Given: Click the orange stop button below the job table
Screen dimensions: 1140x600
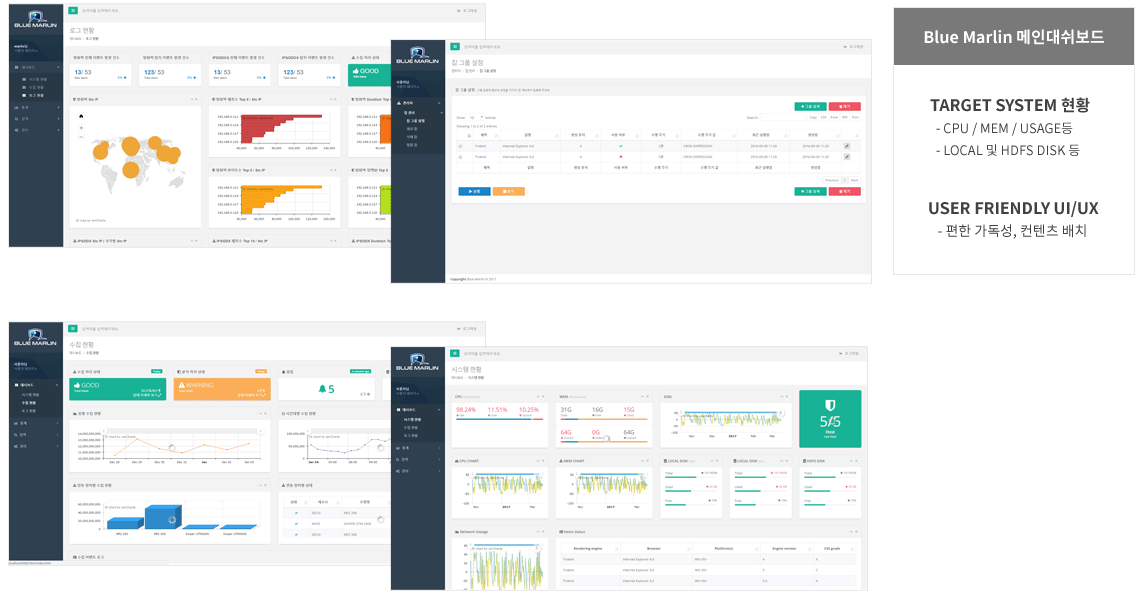Looking at the screenshot, I should pyautogui.click(x=509, y=191).
